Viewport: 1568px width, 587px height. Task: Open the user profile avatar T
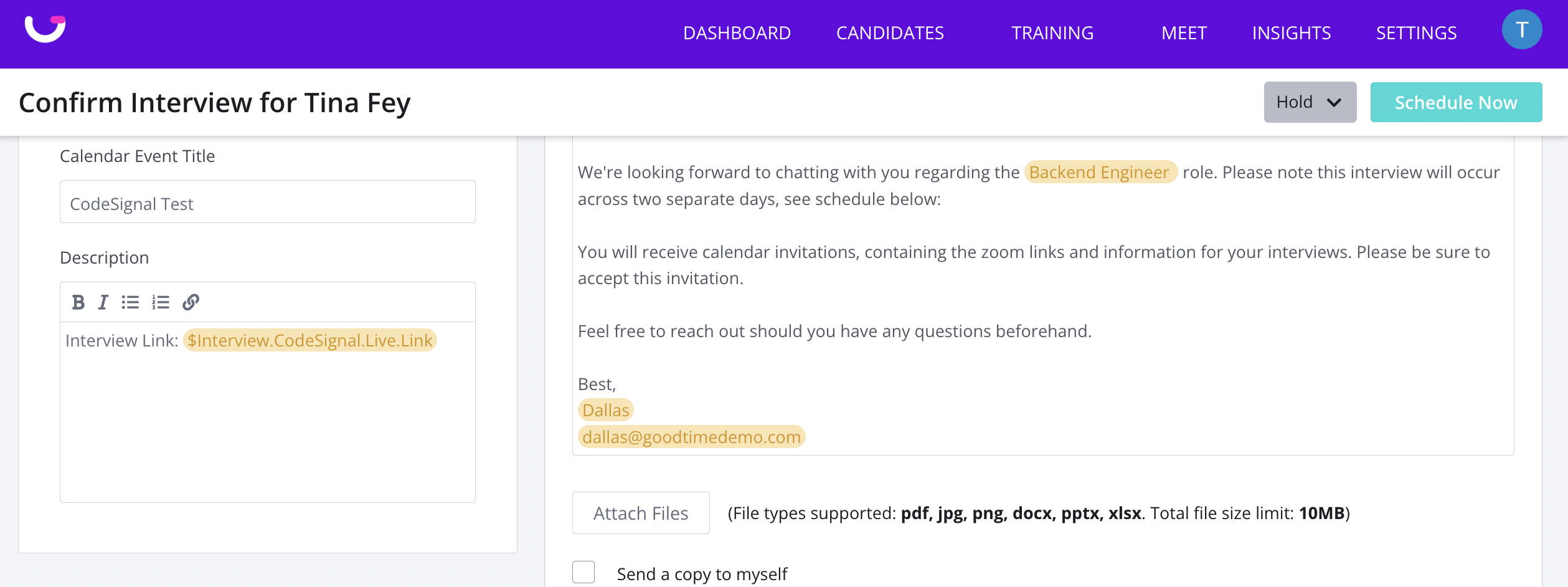tap(1521, 29)
